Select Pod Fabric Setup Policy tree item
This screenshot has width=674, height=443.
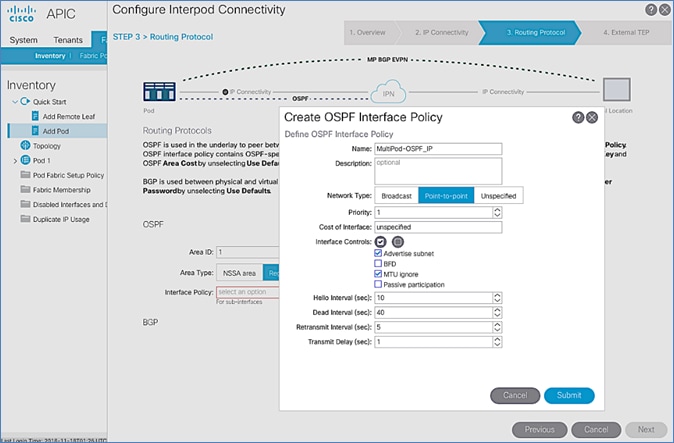tap(68, 175)
